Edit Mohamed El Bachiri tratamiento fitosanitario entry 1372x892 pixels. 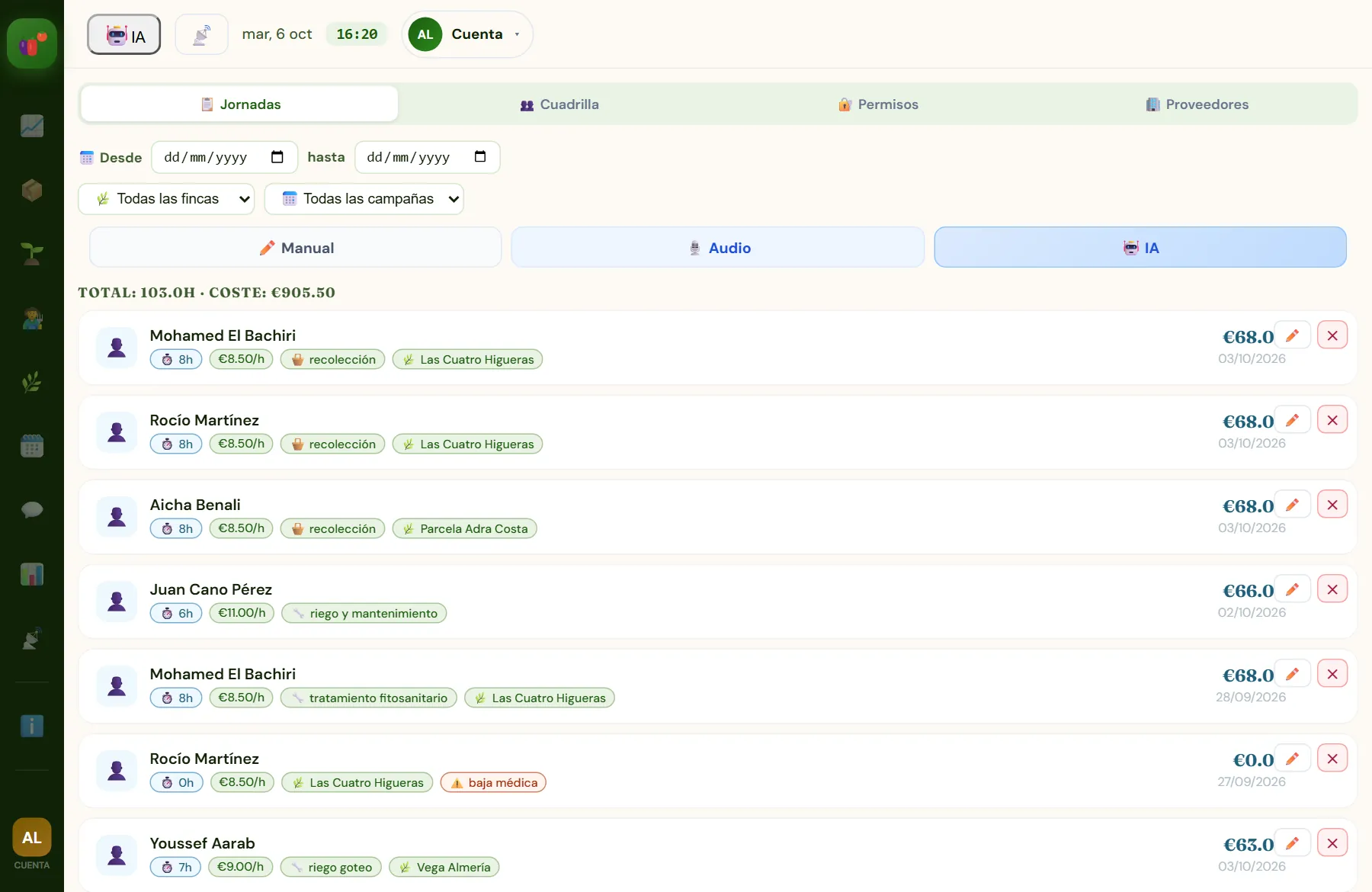click(1293, 674)
